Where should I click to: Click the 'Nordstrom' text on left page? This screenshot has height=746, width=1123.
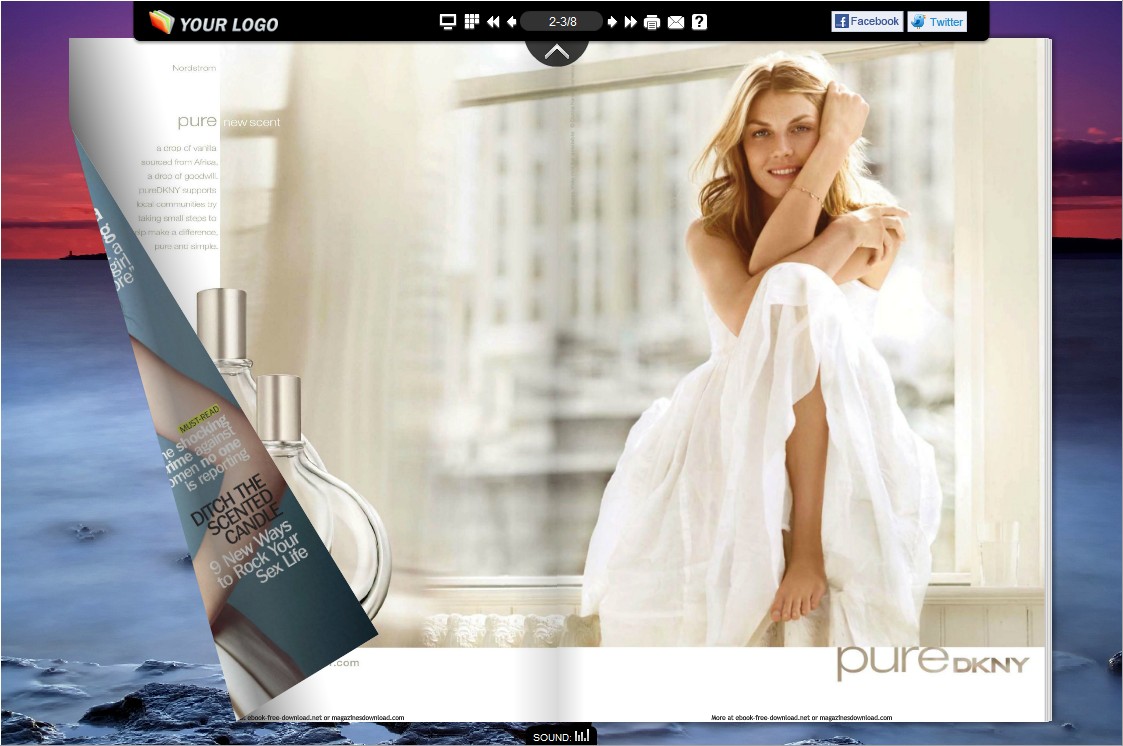point(194,68)
